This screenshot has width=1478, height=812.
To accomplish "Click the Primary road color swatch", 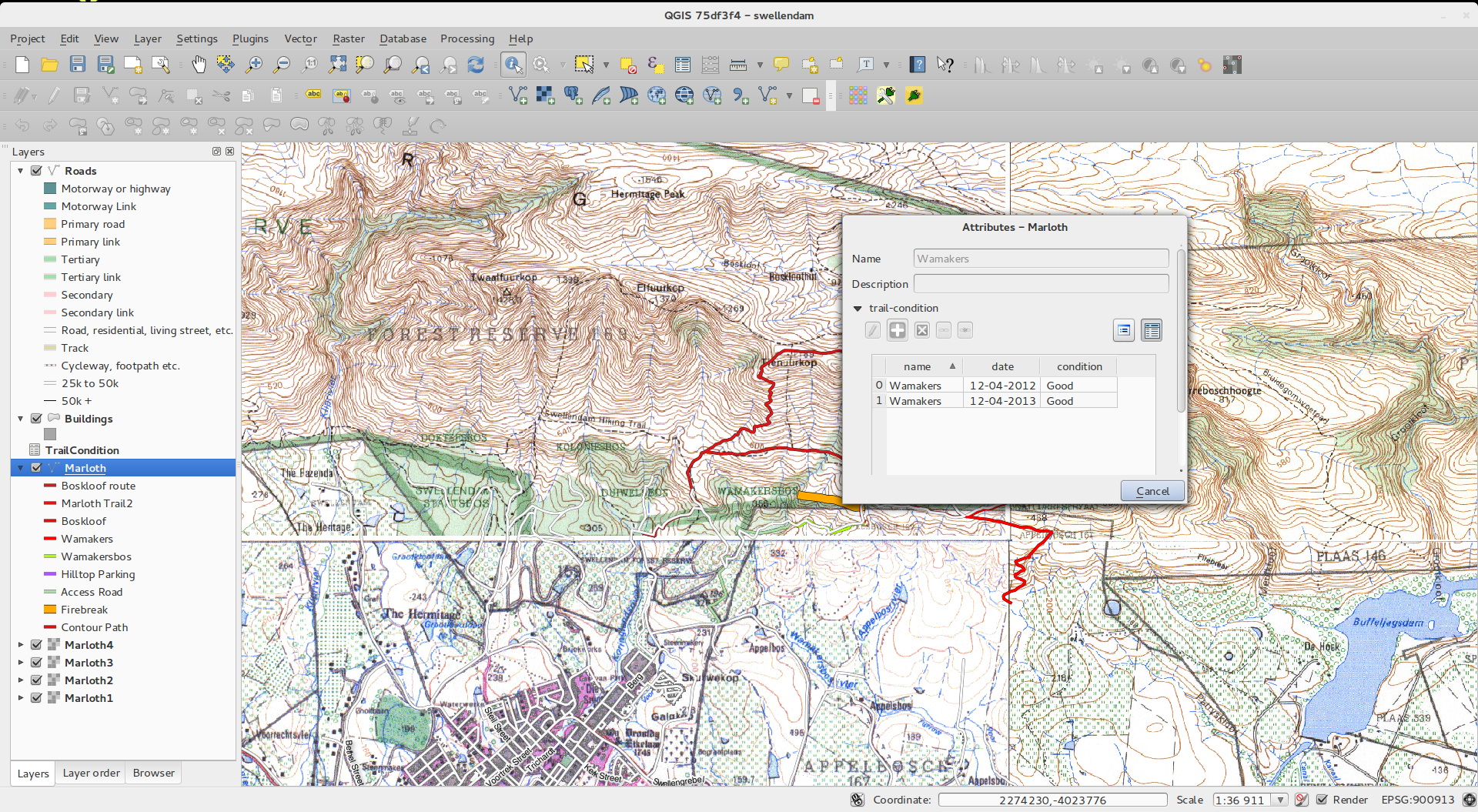I will coord(50,224).
